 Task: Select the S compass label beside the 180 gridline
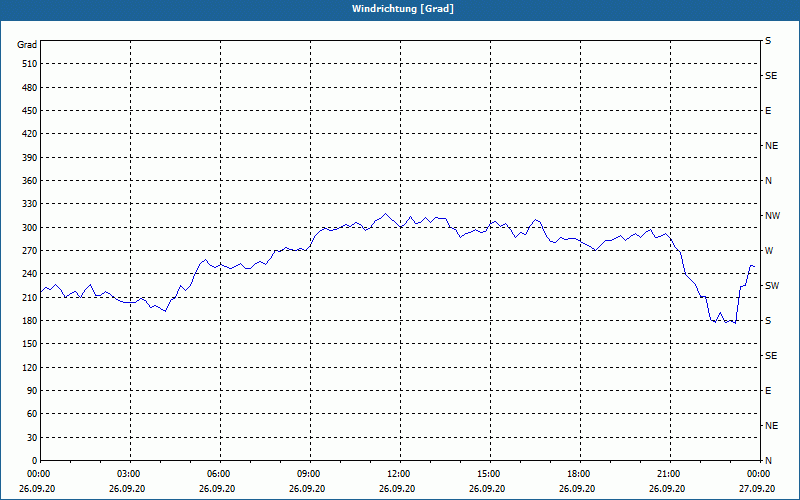point(768,321)
